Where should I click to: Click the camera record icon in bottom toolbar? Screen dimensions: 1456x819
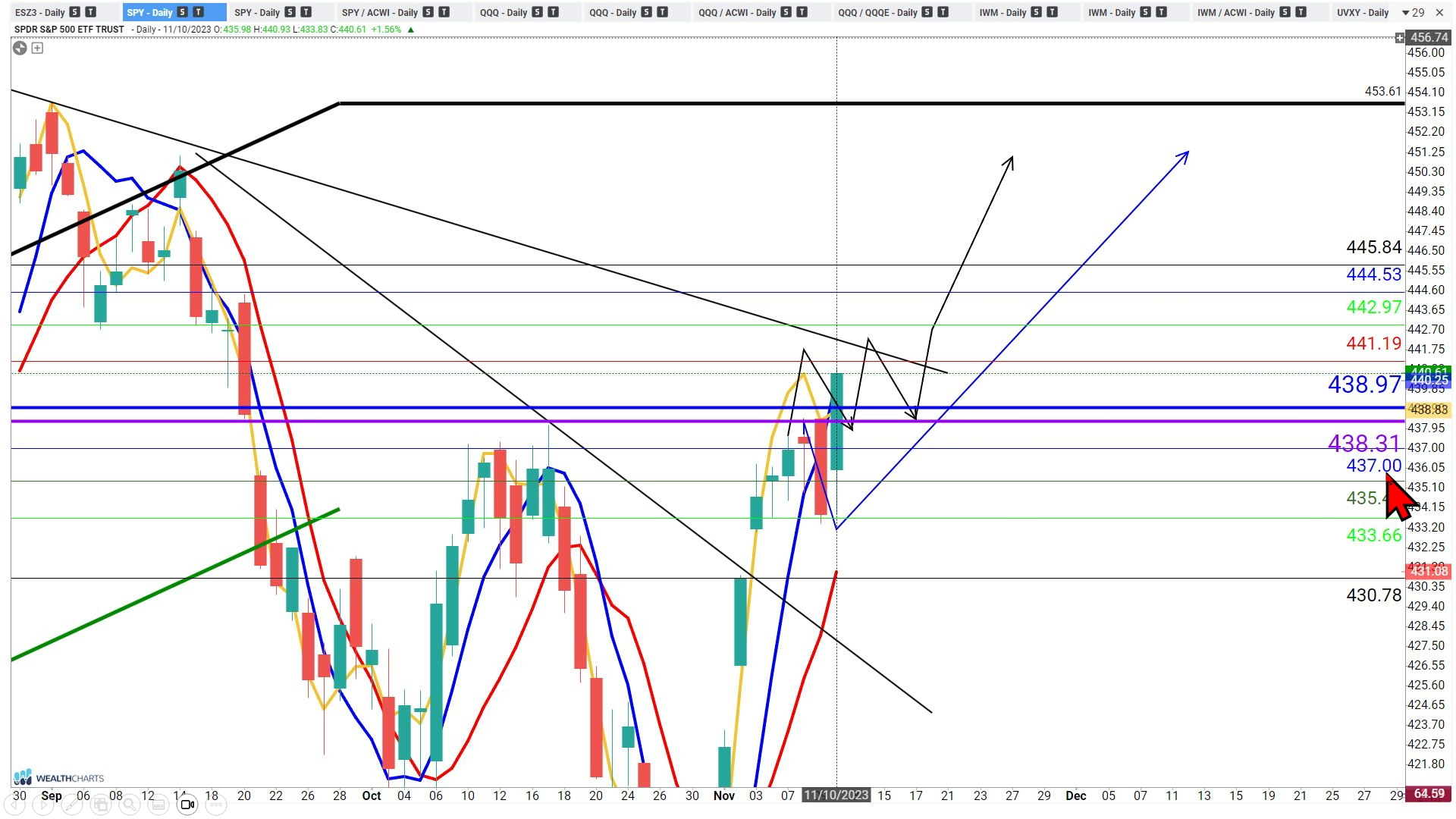187,805
